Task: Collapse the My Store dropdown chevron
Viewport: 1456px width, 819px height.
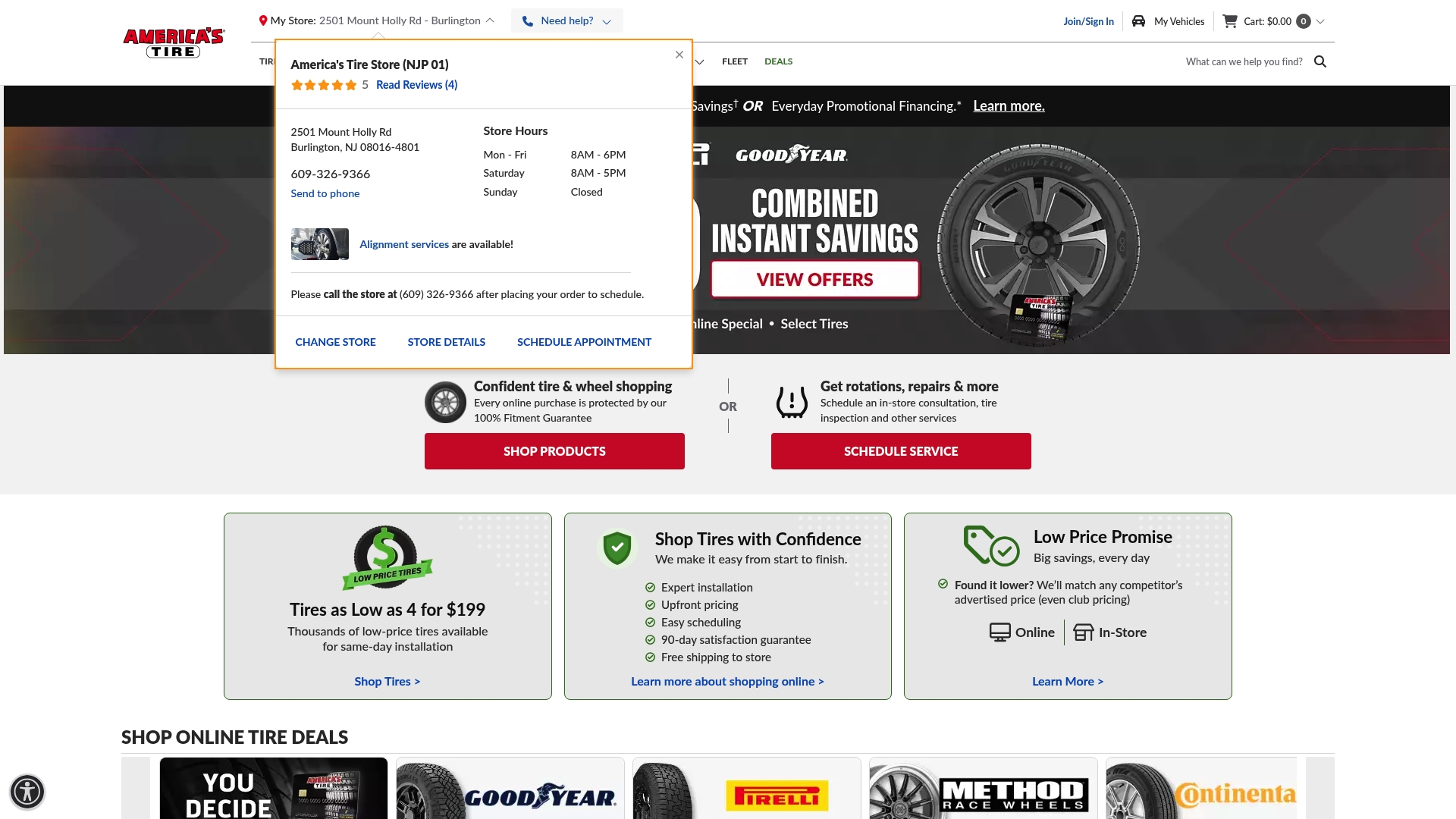Action: [490, 21]
